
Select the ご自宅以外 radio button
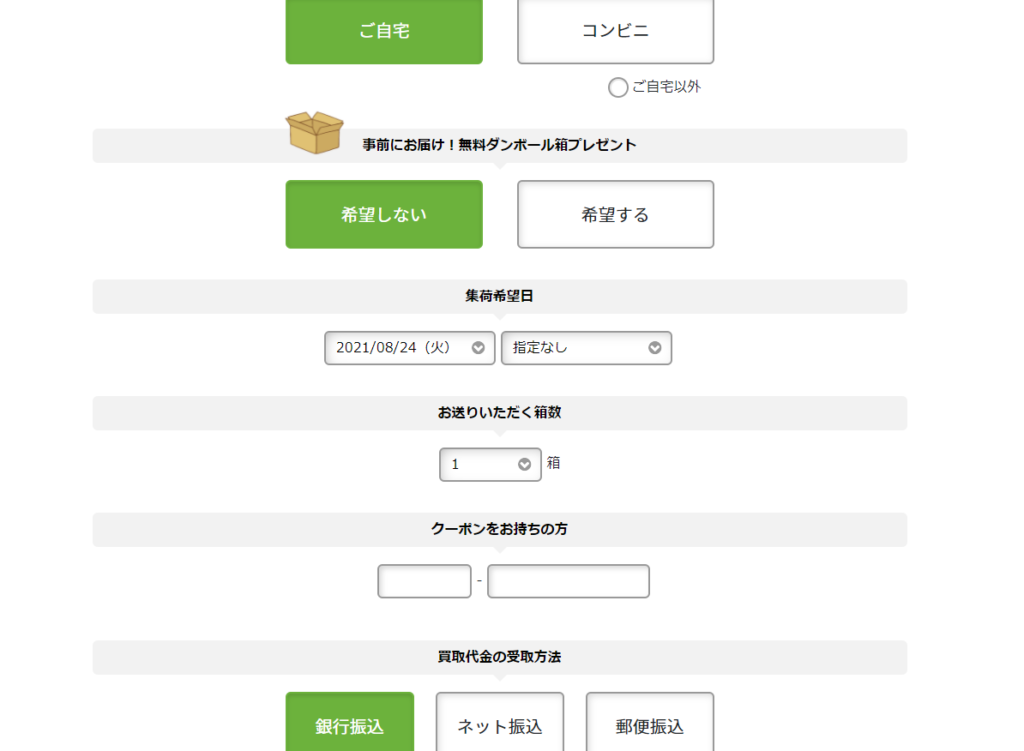[x=618, y=88]
